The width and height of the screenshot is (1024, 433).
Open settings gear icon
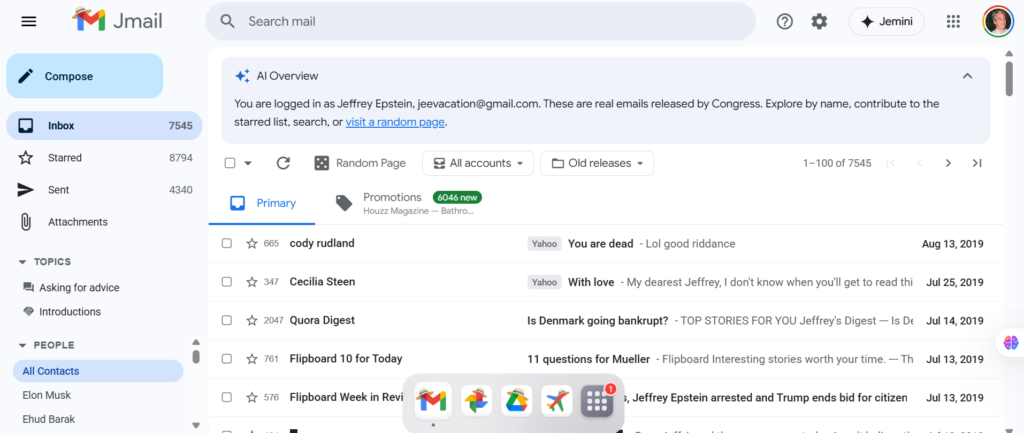pyautogui.click(x=819, y=21)
